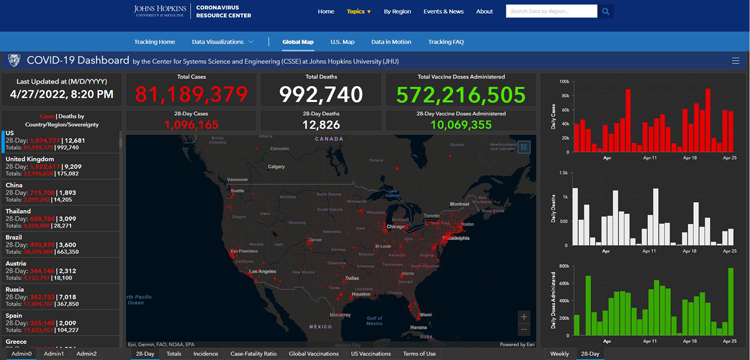Select China in country list
Viewport: 750px width, 360px height.
[61, 193]
